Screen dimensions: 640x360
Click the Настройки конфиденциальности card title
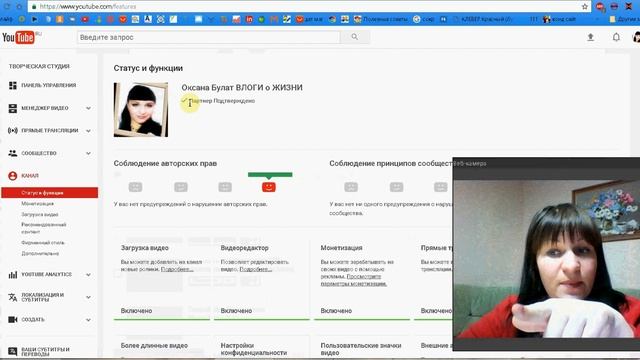coord(254,349)
